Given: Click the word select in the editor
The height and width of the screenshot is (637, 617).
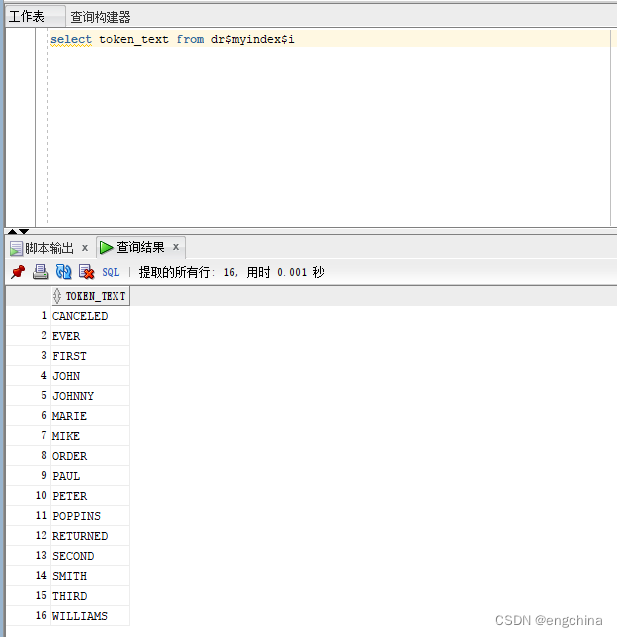Looking at the screenshot, I should click(x=71, y=39).
